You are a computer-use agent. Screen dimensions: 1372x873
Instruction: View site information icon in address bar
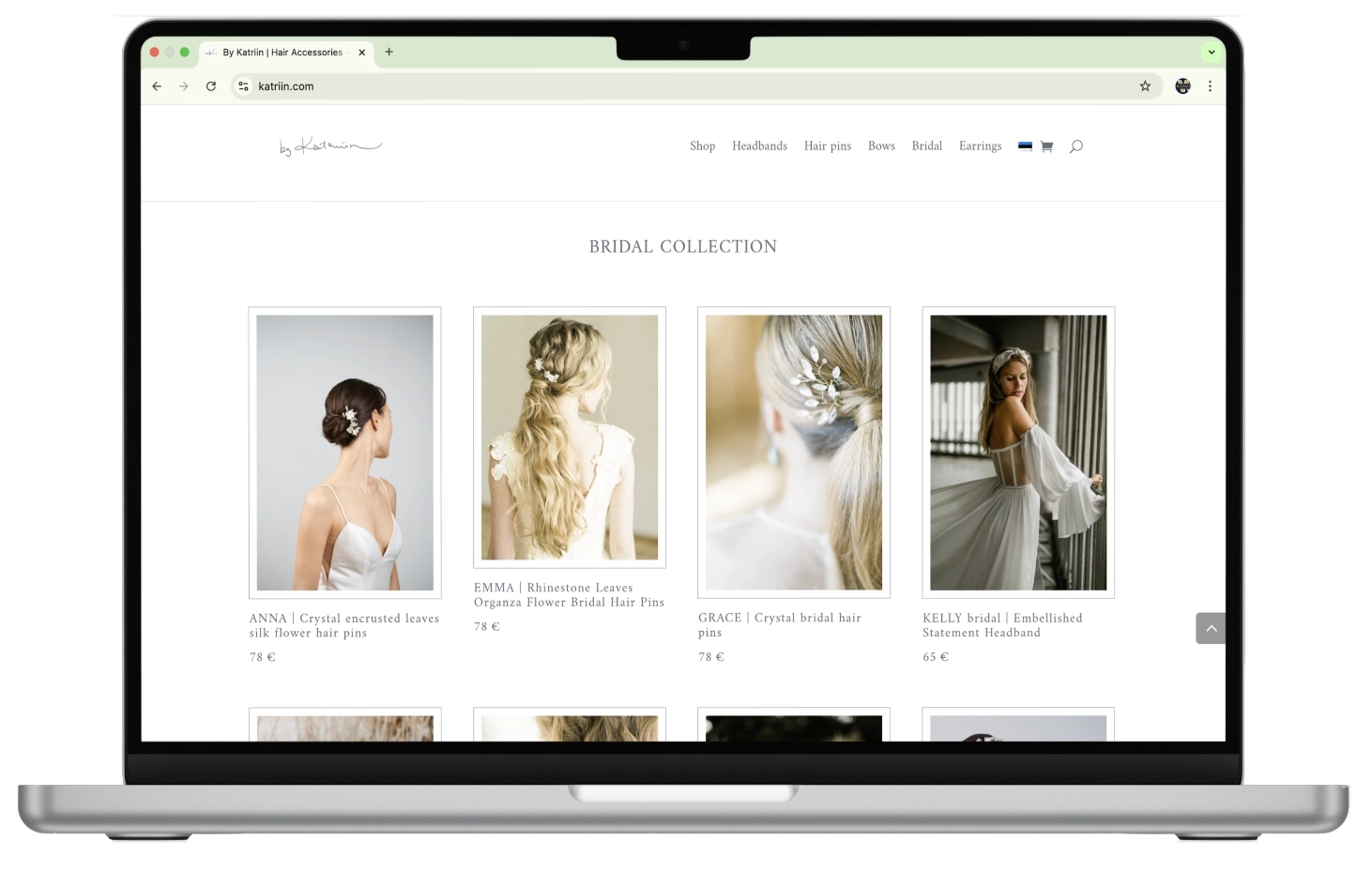click(x=243, y=86)
